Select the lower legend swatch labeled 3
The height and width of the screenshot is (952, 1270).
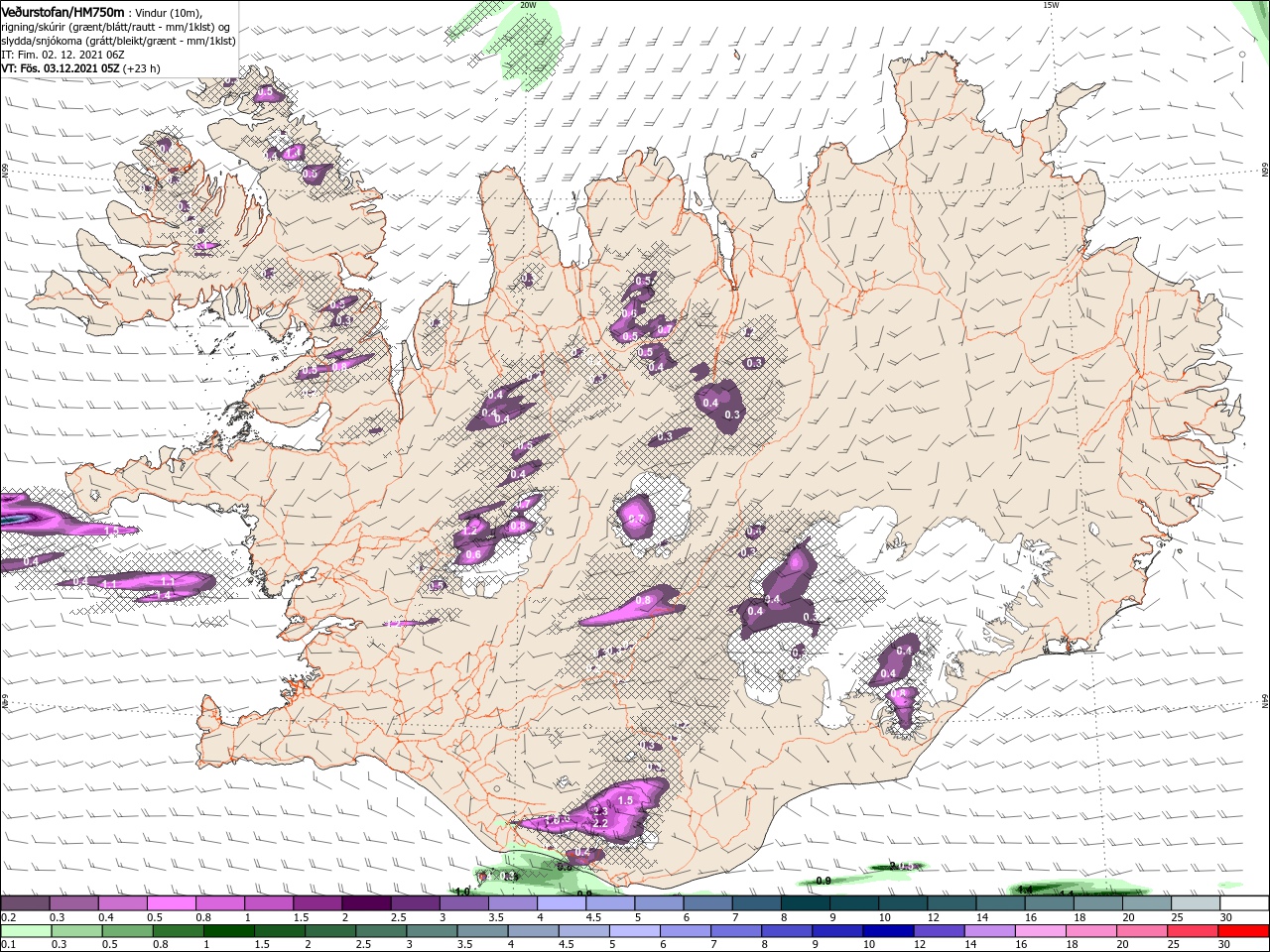point(432,931)
